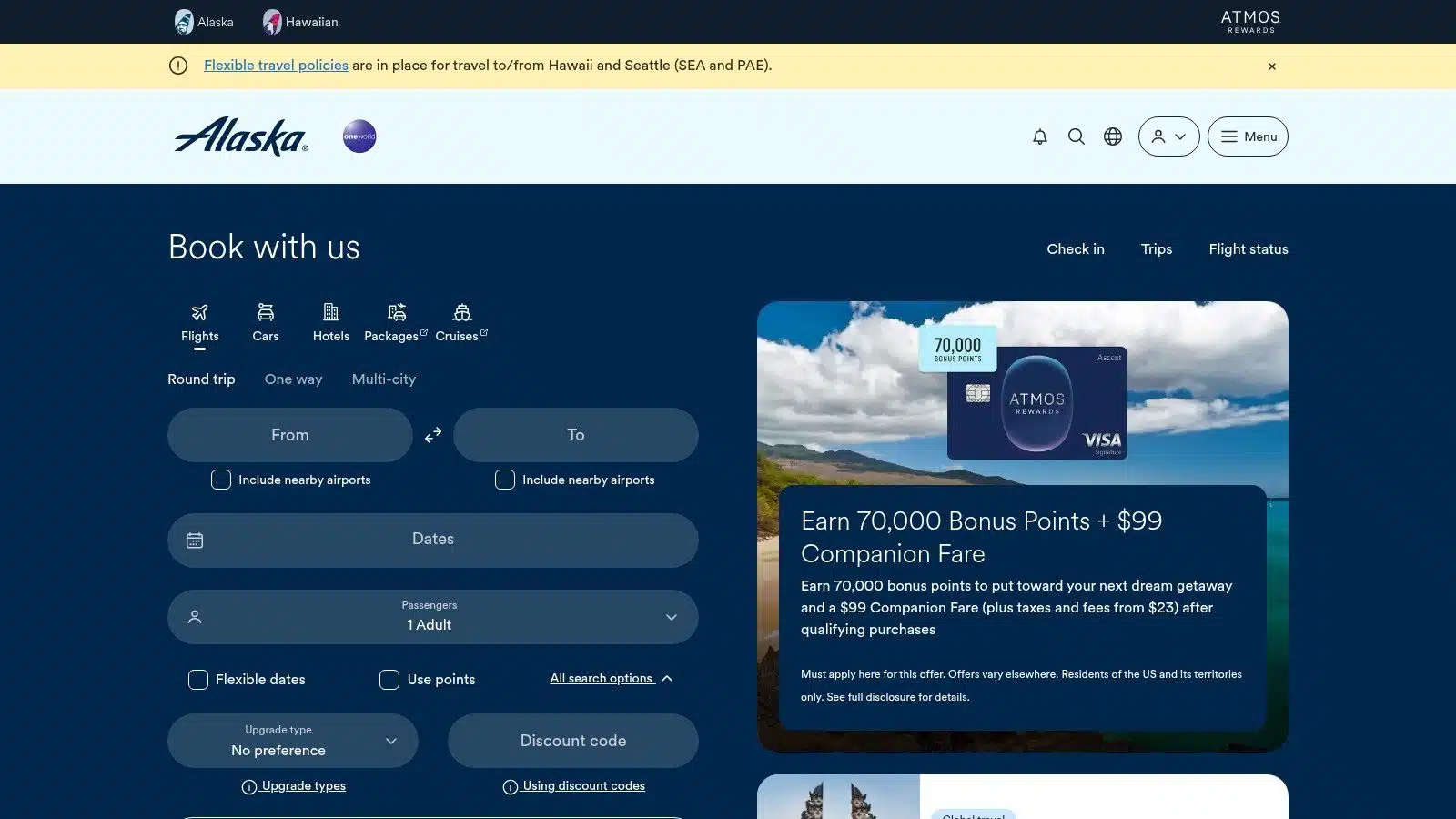Select the Alaska brand in the top bar
This screenshot has height=819, width=1456.
click(204, 22)
